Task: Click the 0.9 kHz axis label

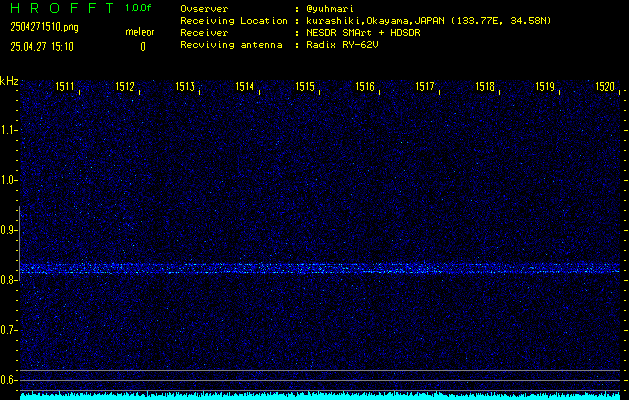Action: [8, 230]
